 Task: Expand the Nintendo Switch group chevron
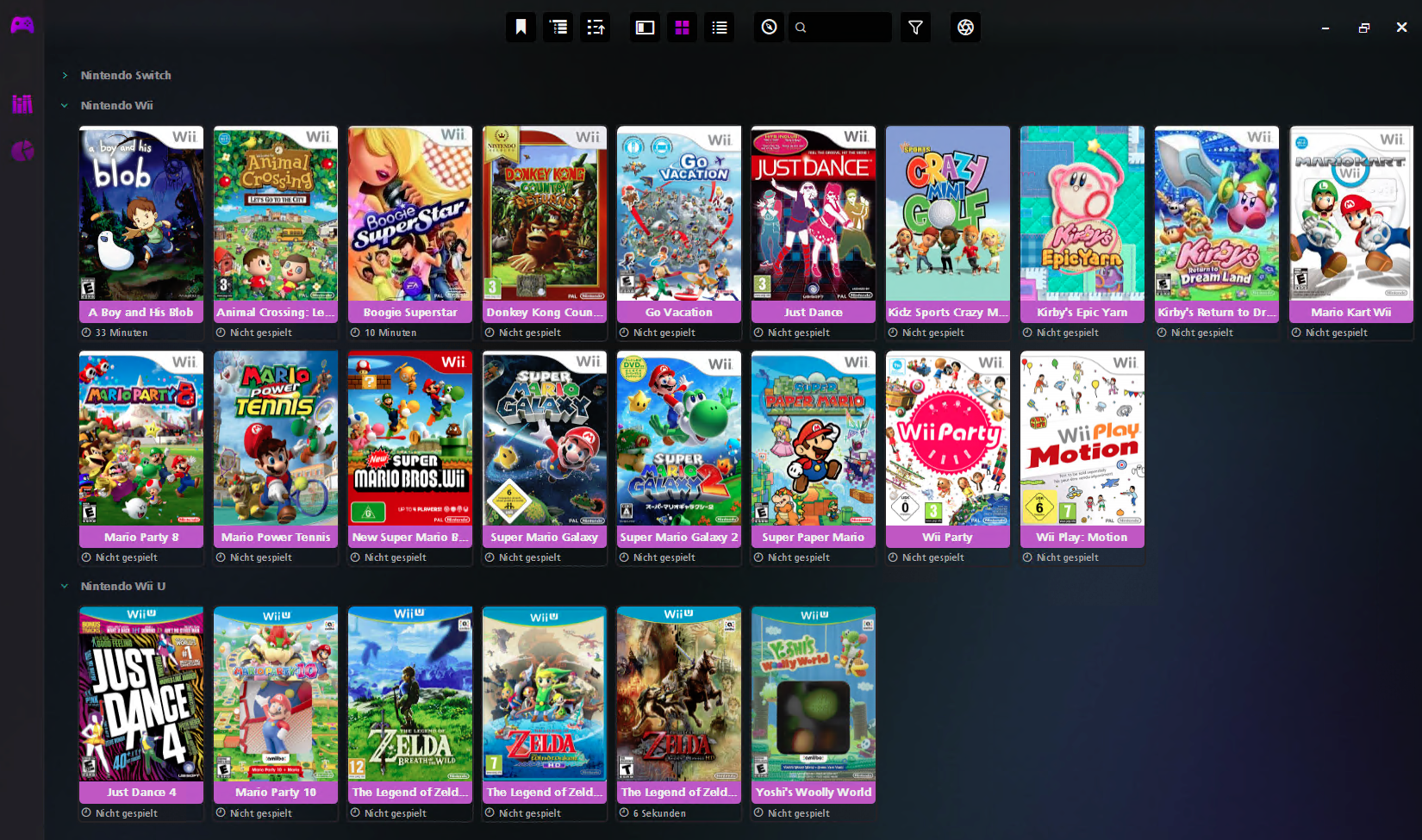[65, 76]
